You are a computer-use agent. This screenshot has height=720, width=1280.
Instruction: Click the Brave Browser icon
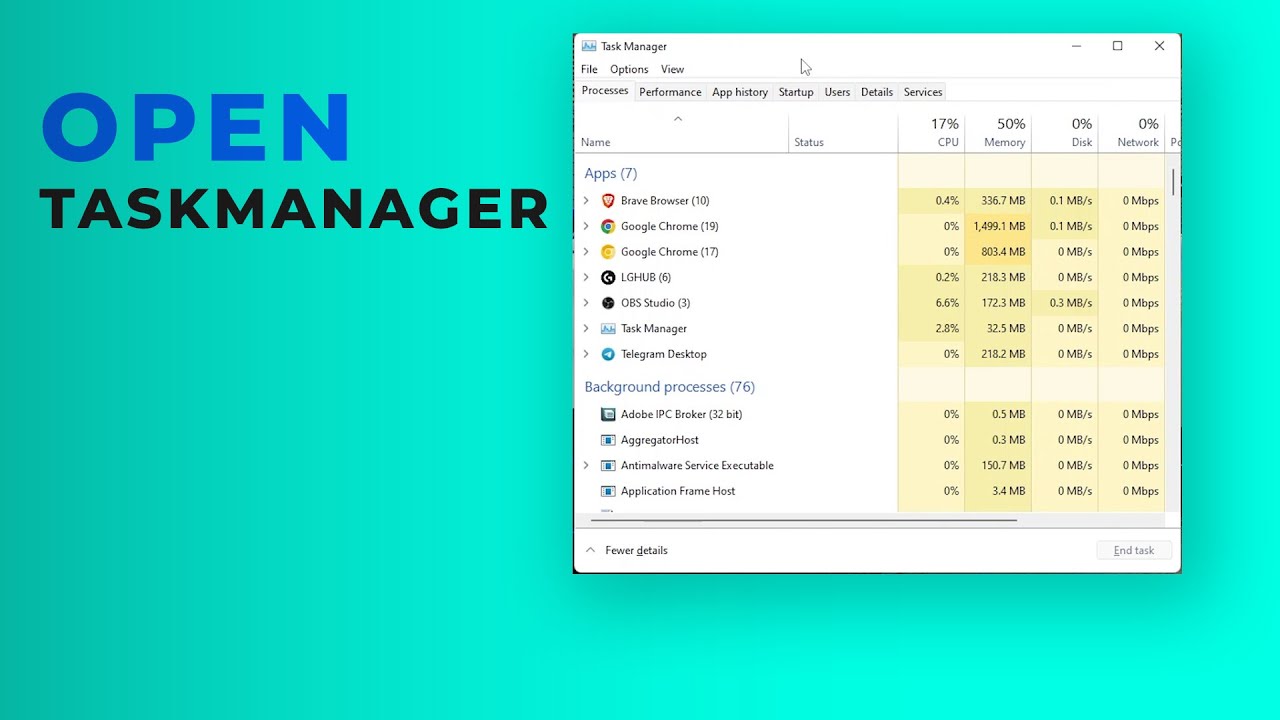(608, 201)
